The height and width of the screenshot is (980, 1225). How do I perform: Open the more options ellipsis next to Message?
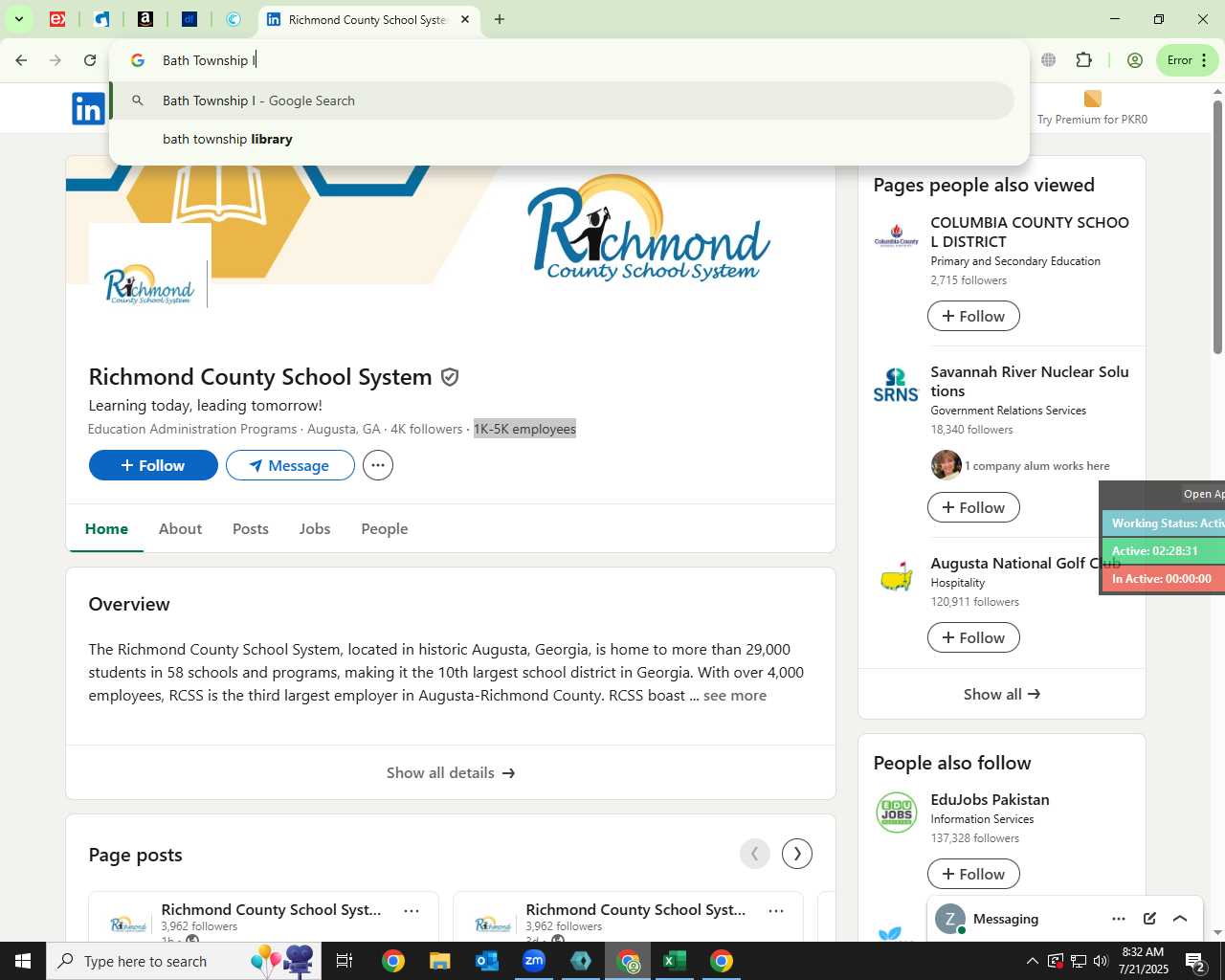(x=378, y=465)
